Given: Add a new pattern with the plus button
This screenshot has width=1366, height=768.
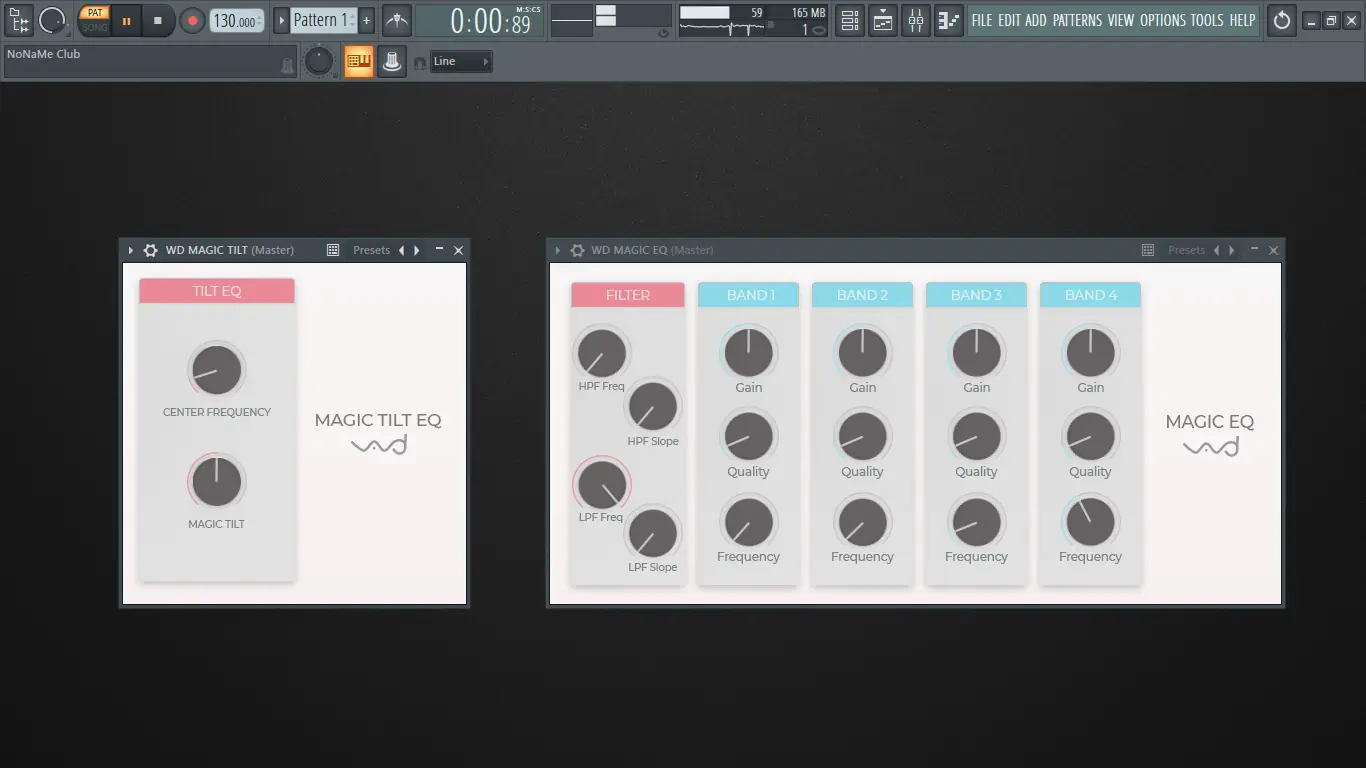Looking at the screenshot, I should tap(366, 20).
